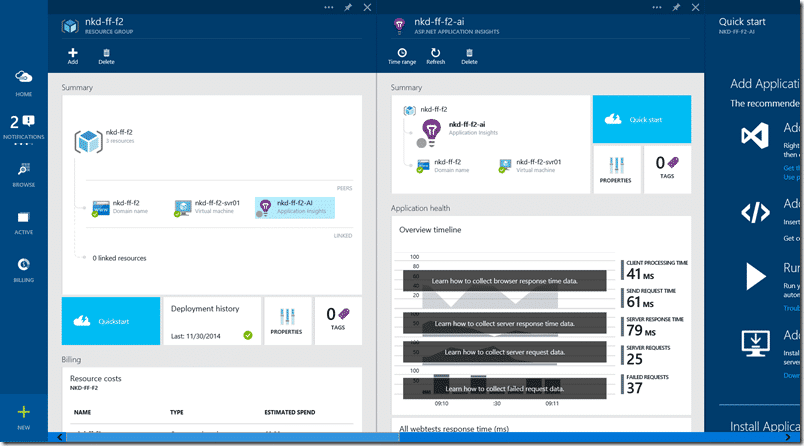Open Time range in Application Insights blade
804x446 pixels.
tap(402, 56)
